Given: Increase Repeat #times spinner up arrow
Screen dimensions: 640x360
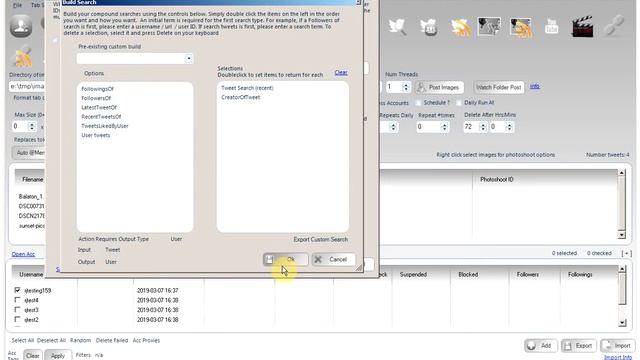Looking at the screenshot, I should [x=444, y=124].
